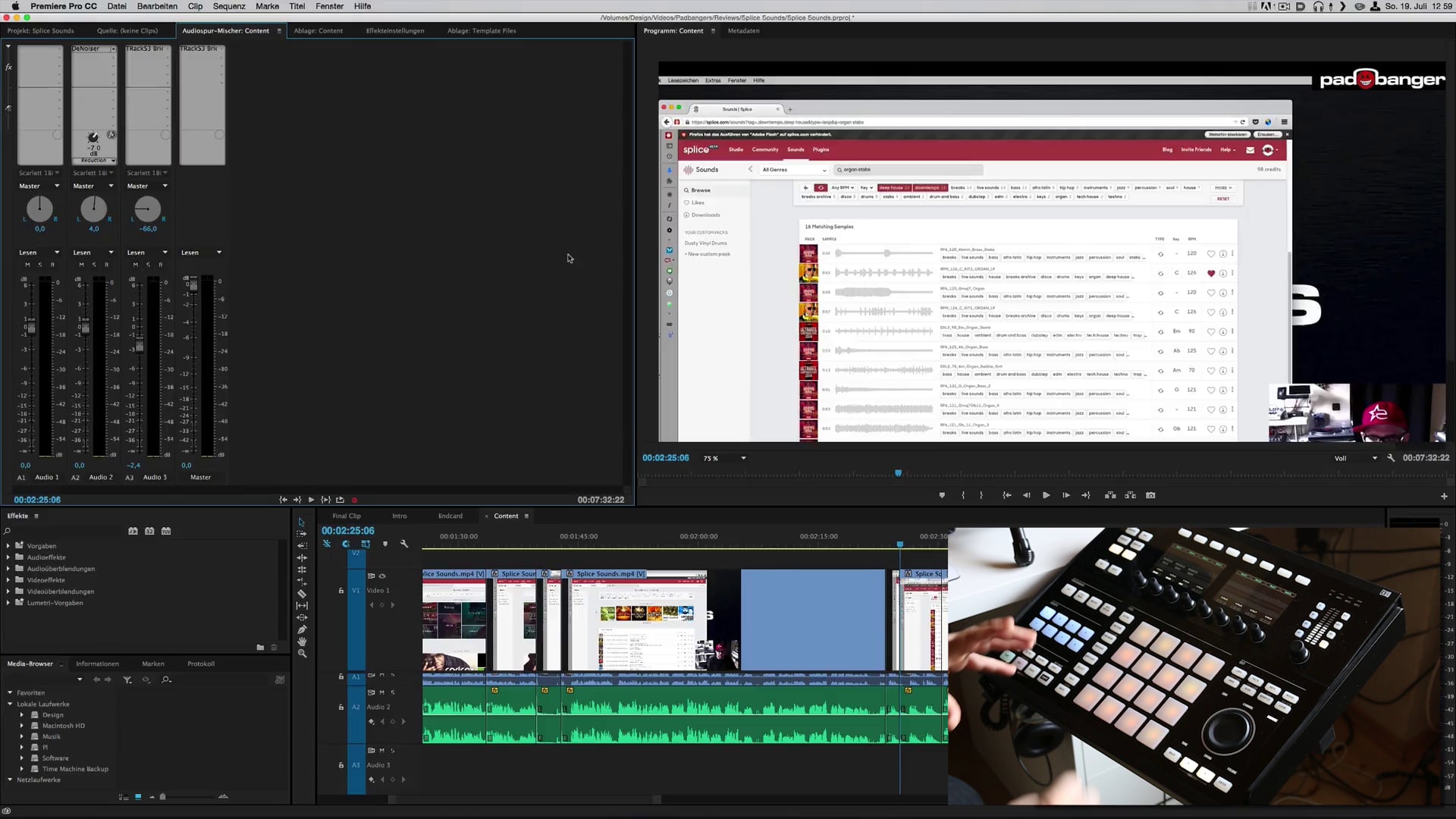Toggle Snap in the timeline
Screen dimensions: 1456x819
click(327, 544)
